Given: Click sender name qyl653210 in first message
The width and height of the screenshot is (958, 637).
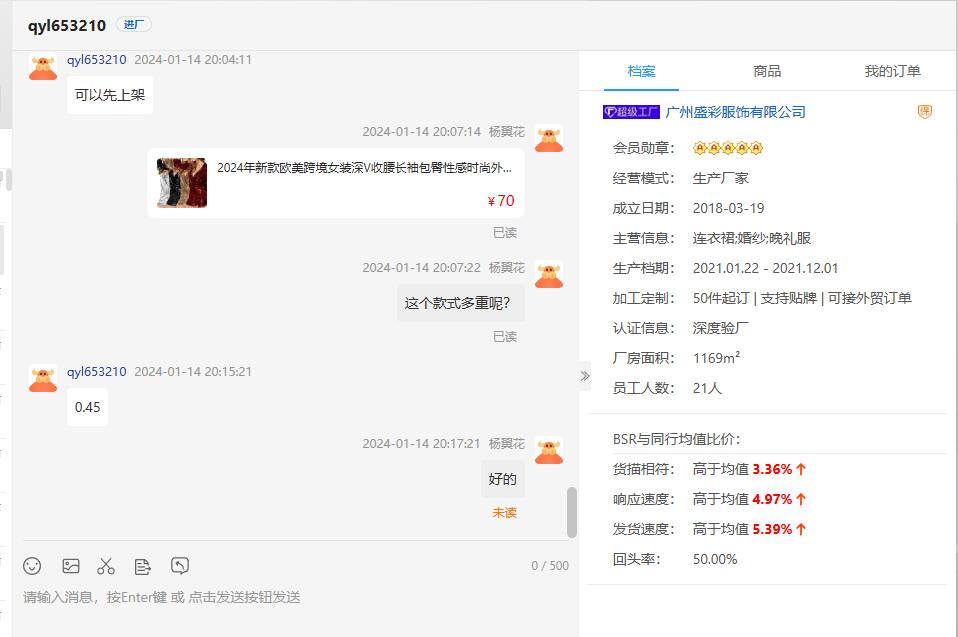Looking at the screenshot, I should (97, 60).
